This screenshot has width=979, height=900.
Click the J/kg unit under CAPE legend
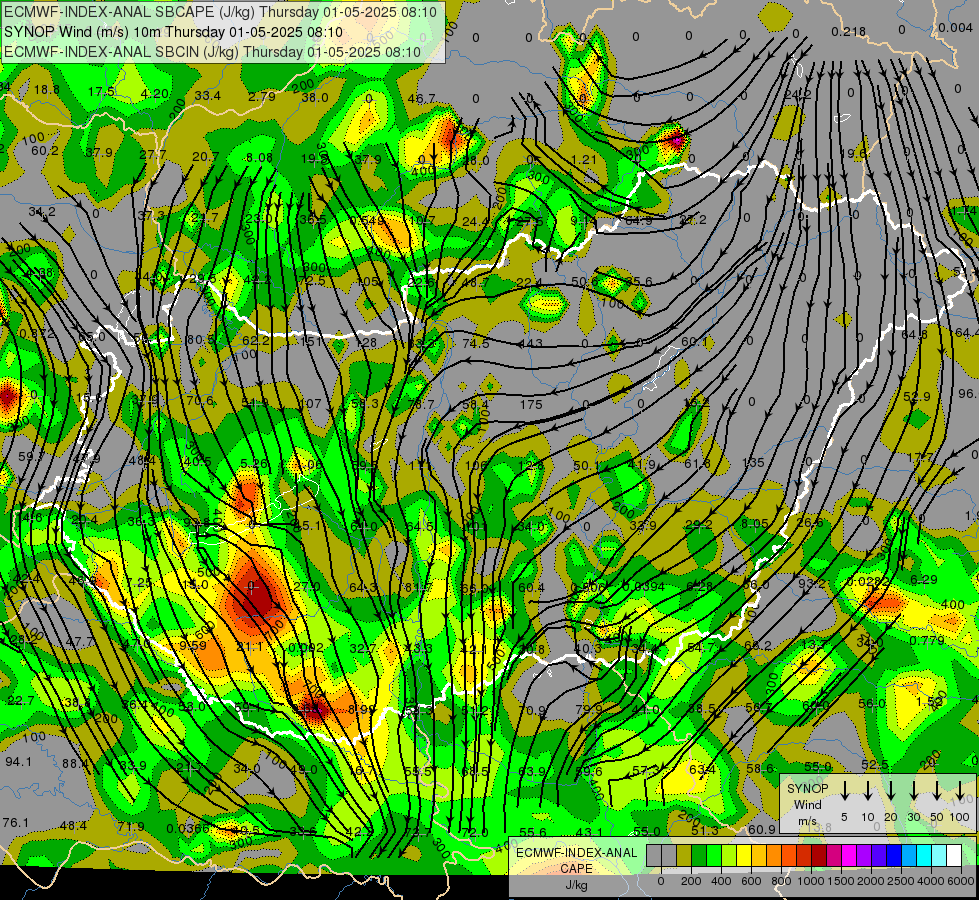[x=576, y=885]
